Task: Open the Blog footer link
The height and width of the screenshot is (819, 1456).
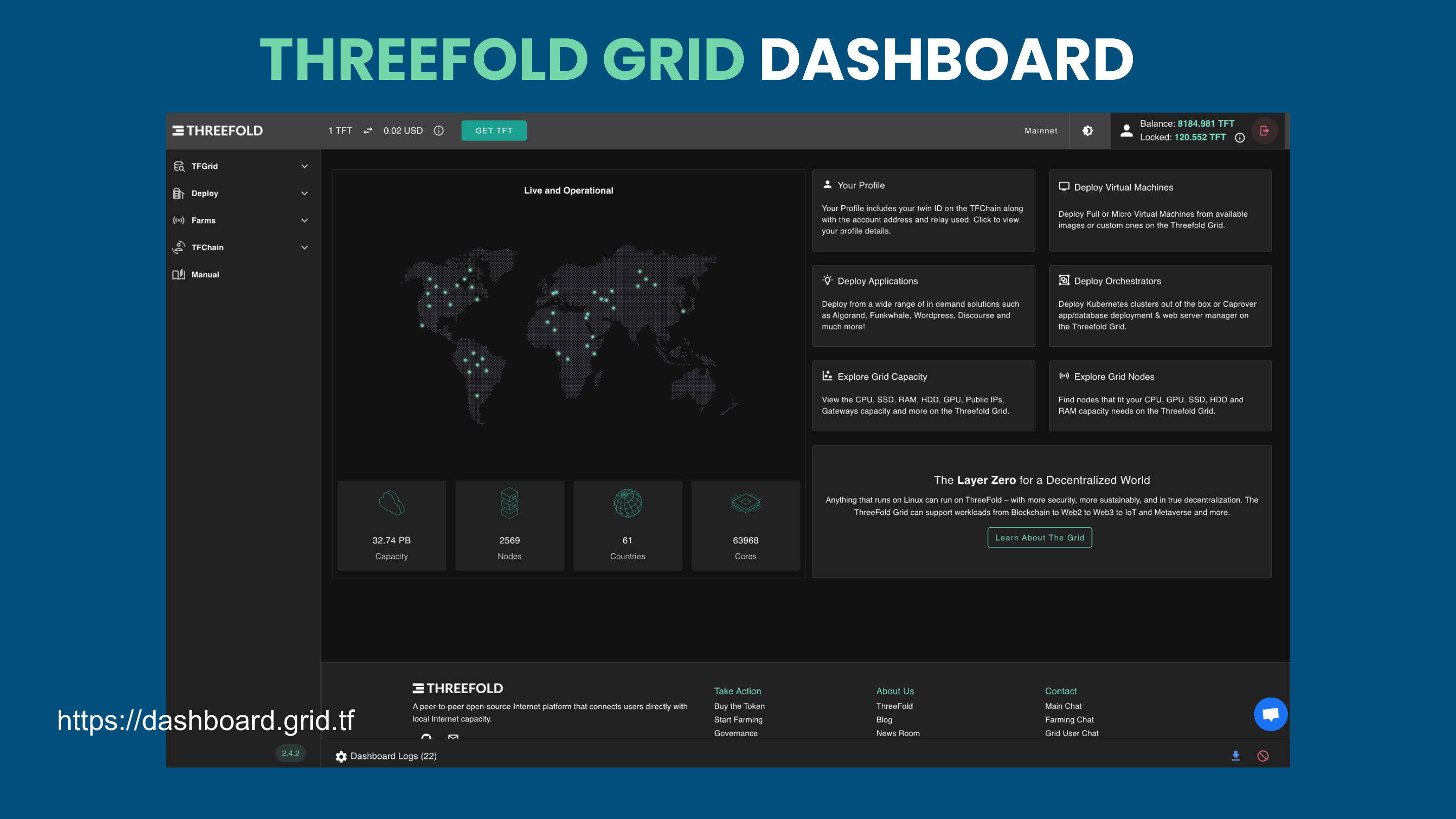Action: [x=884, y=719]
